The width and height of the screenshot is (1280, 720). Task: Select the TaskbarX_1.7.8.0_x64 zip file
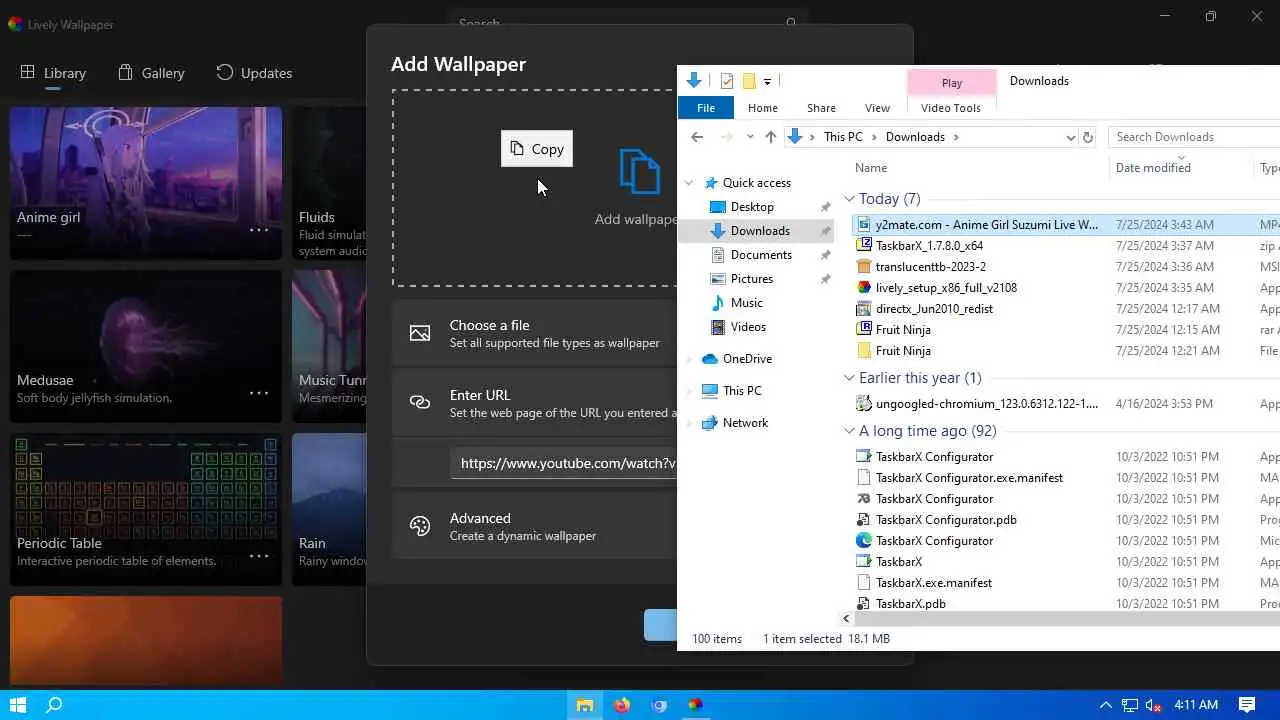coord(929,246)
